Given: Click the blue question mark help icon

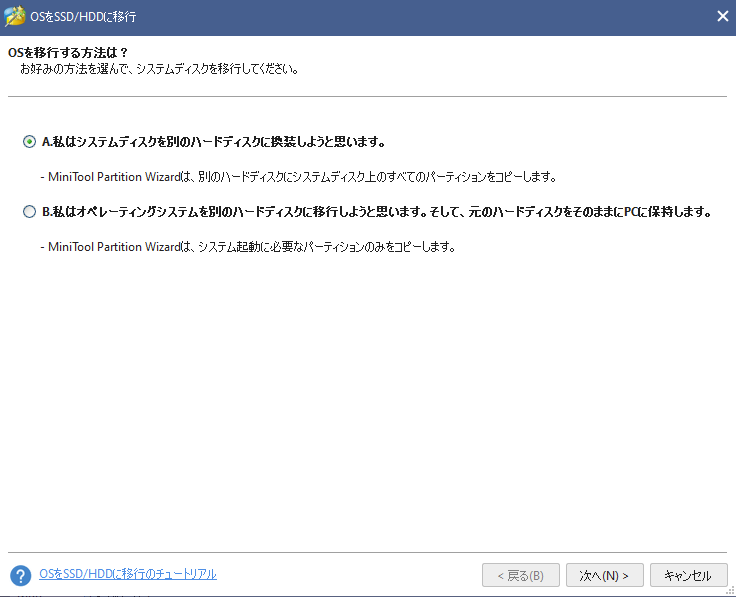Looking at the screenshot, I should (21, 575).
